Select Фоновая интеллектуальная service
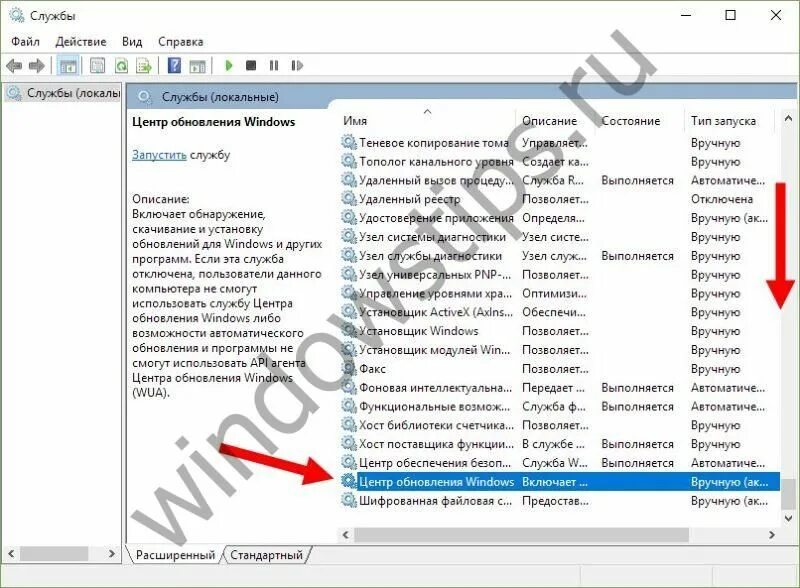The width and height of the screenshot is (800, 588). click(x=560, y=388)
